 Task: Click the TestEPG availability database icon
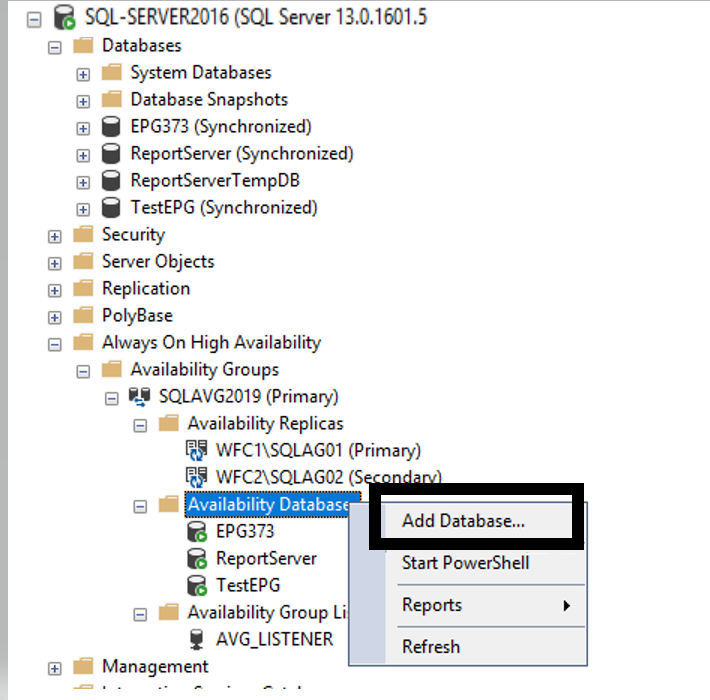tap(198, 585)
